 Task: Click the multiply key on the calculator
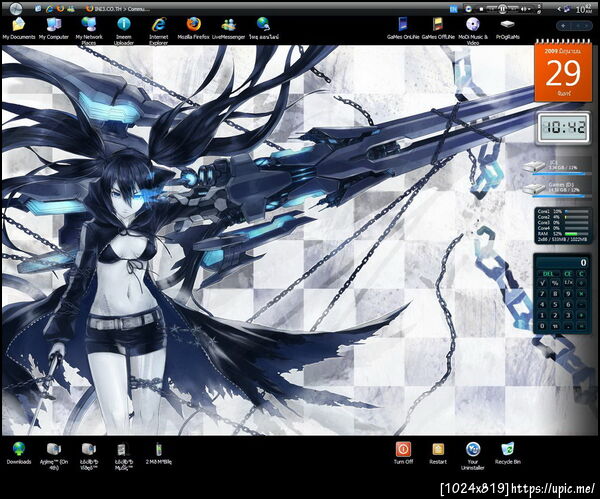click(581, 294)
